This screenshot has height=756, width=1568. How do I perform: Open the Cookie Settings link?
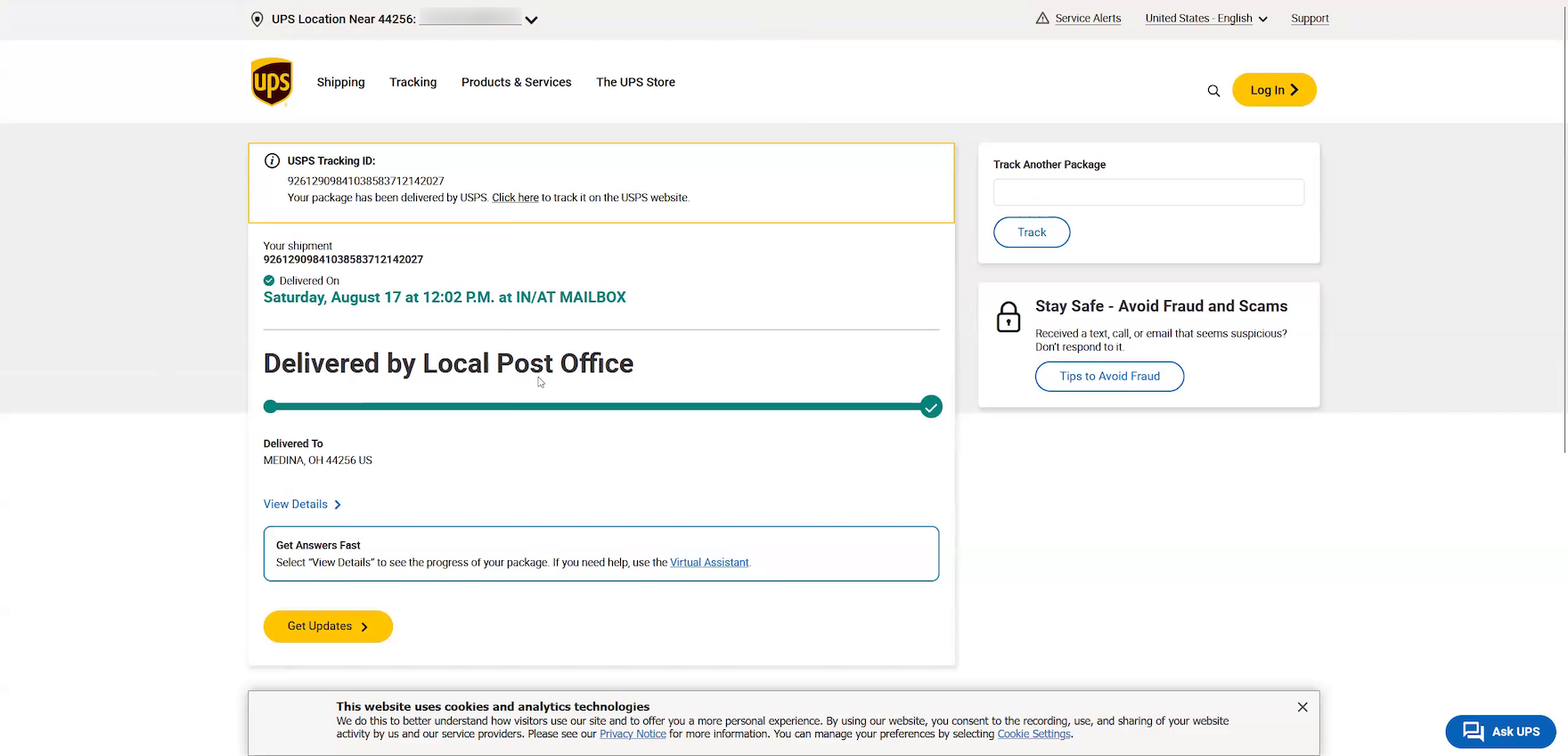[1033, 734]
